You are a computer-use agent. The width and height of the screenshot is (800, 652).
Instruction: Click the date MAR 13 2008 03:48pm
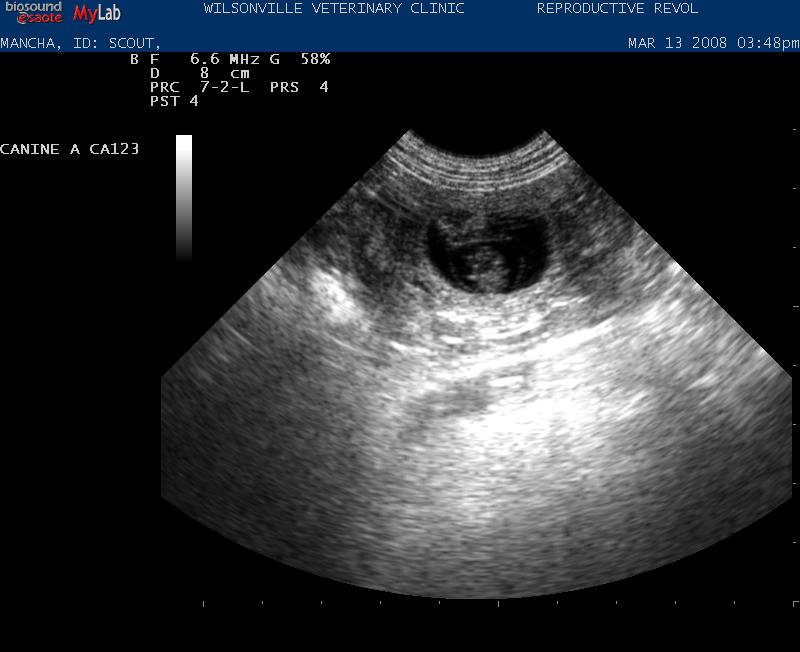click(713, 43)
